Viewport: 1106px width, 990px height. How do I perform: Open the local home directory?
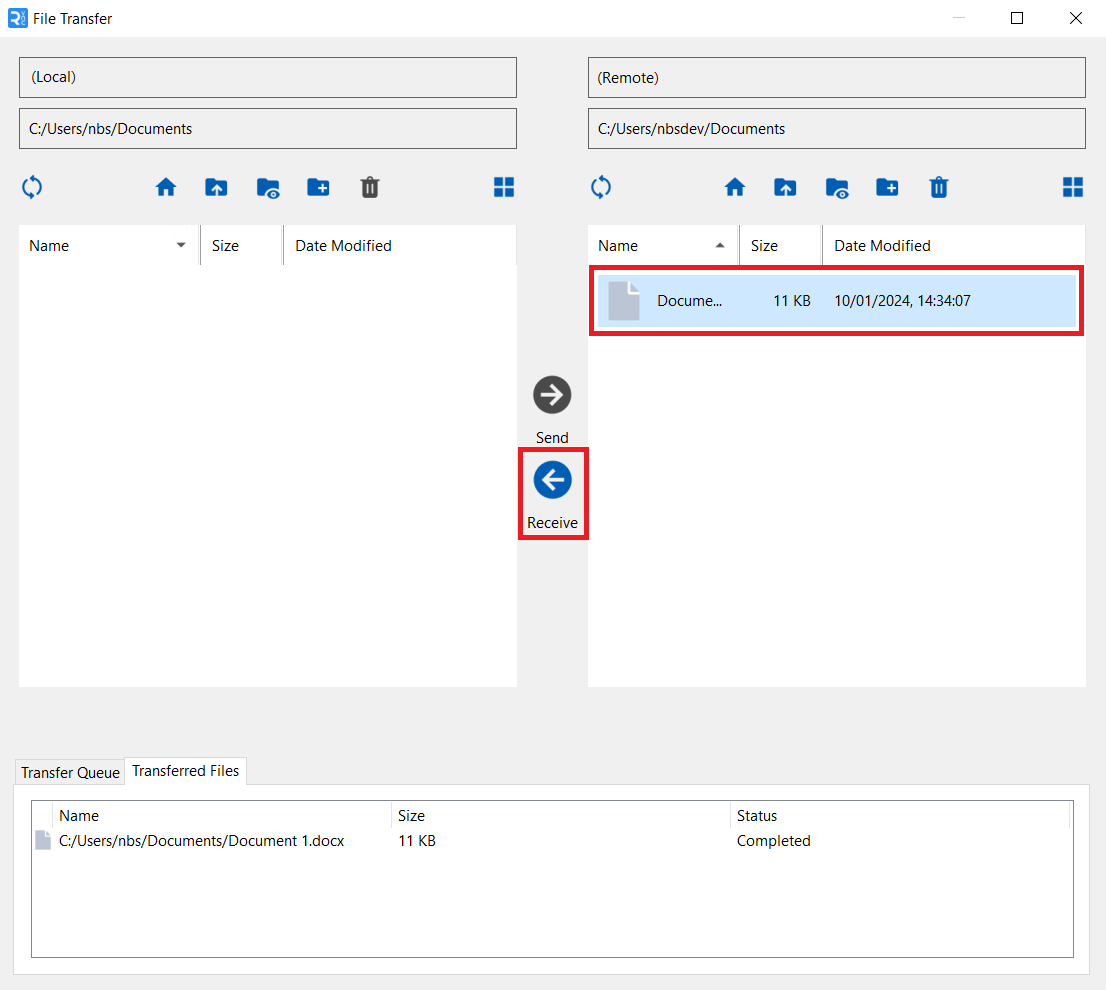pos(166,187)
